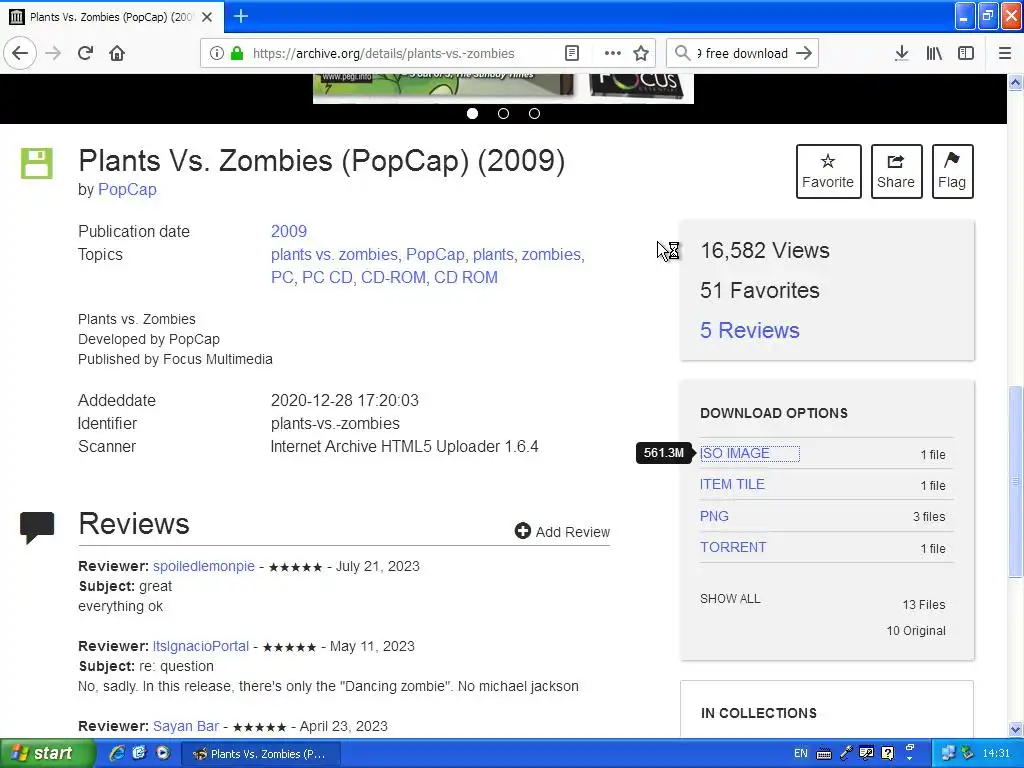Download the TORRENT file
This screenshot has height=768, width=1024.
tap(733, 547)
